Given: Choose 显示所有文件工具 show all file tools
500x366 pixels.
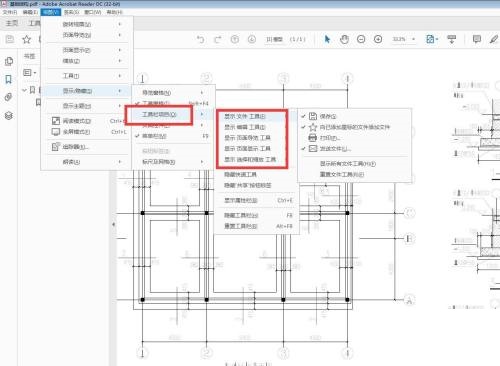Looking at the screenshot, I should 354,164.
